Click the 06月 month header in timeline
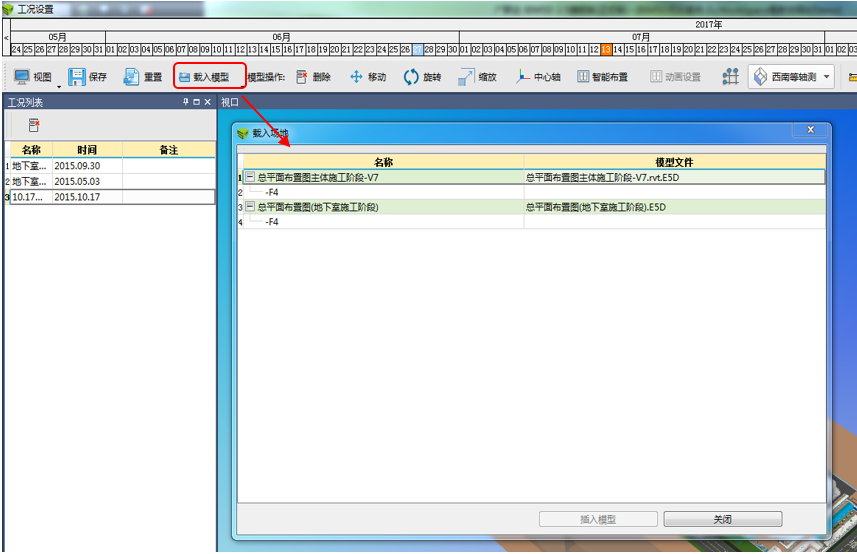Viewport: 857px width, 554px height. click(x=282, y=37)
